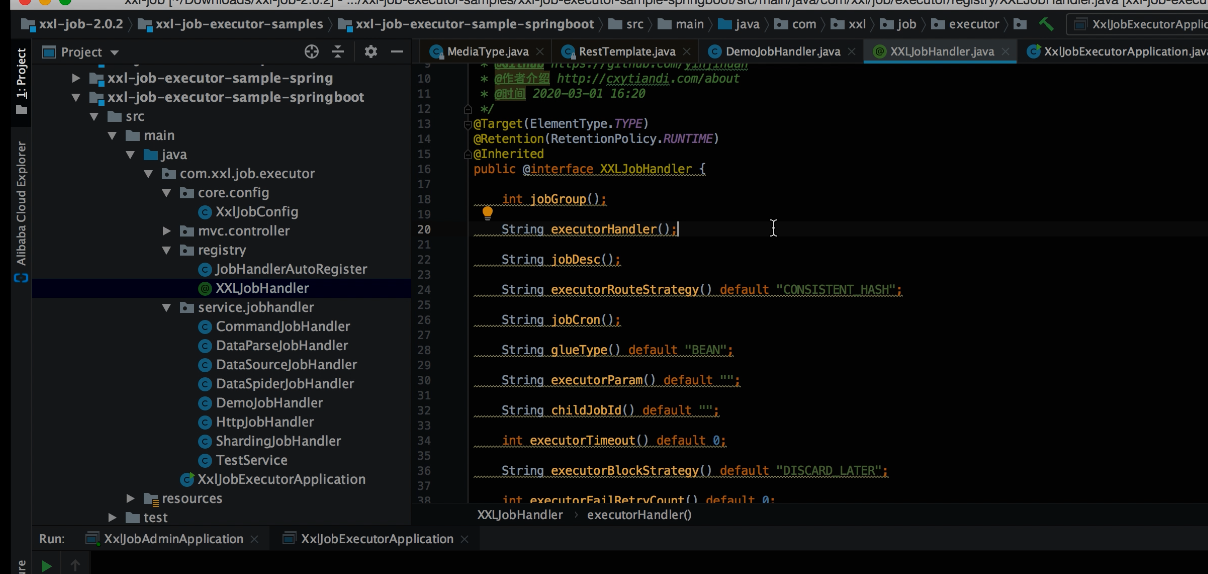
Task: Click the Collapse All icon in Project panel
Action: click(x=339, y=52)
